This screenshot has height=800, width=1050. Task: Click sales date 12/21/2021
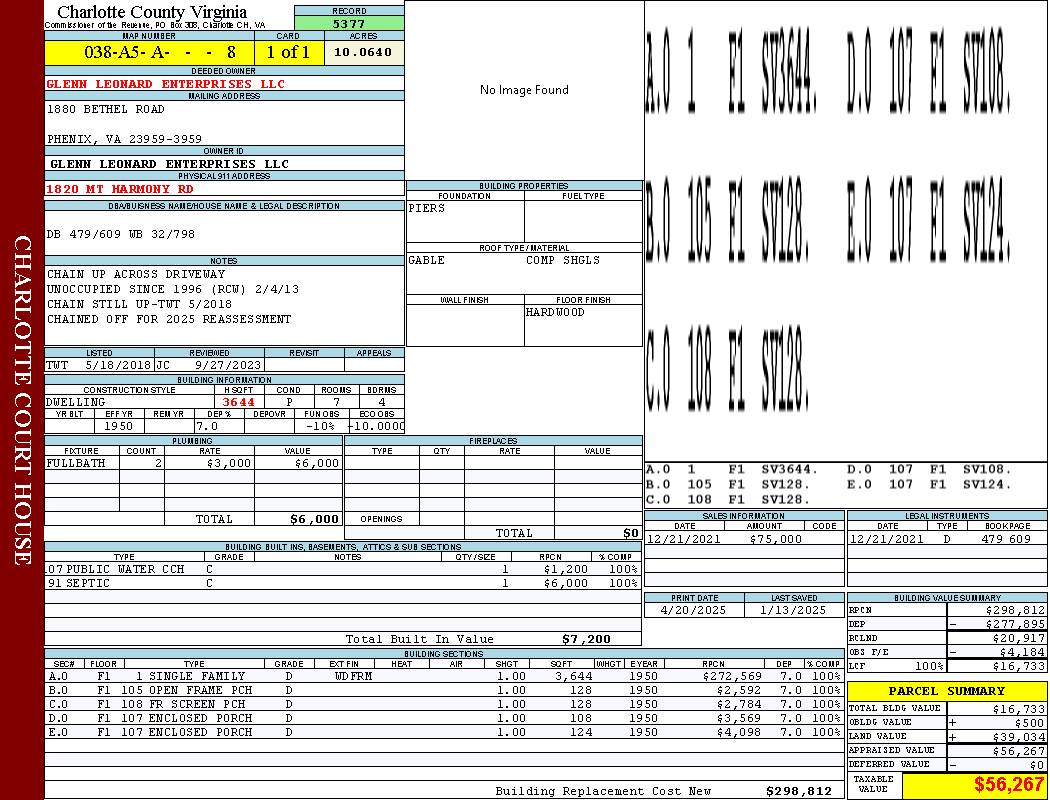coord(684,539)
